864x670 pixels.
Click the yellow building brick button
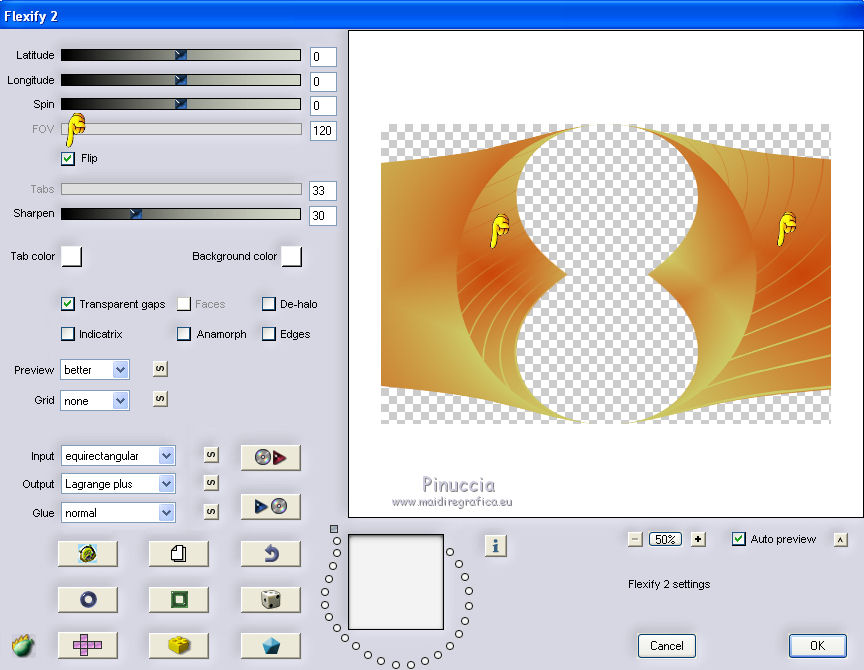(x=179, y=645)
